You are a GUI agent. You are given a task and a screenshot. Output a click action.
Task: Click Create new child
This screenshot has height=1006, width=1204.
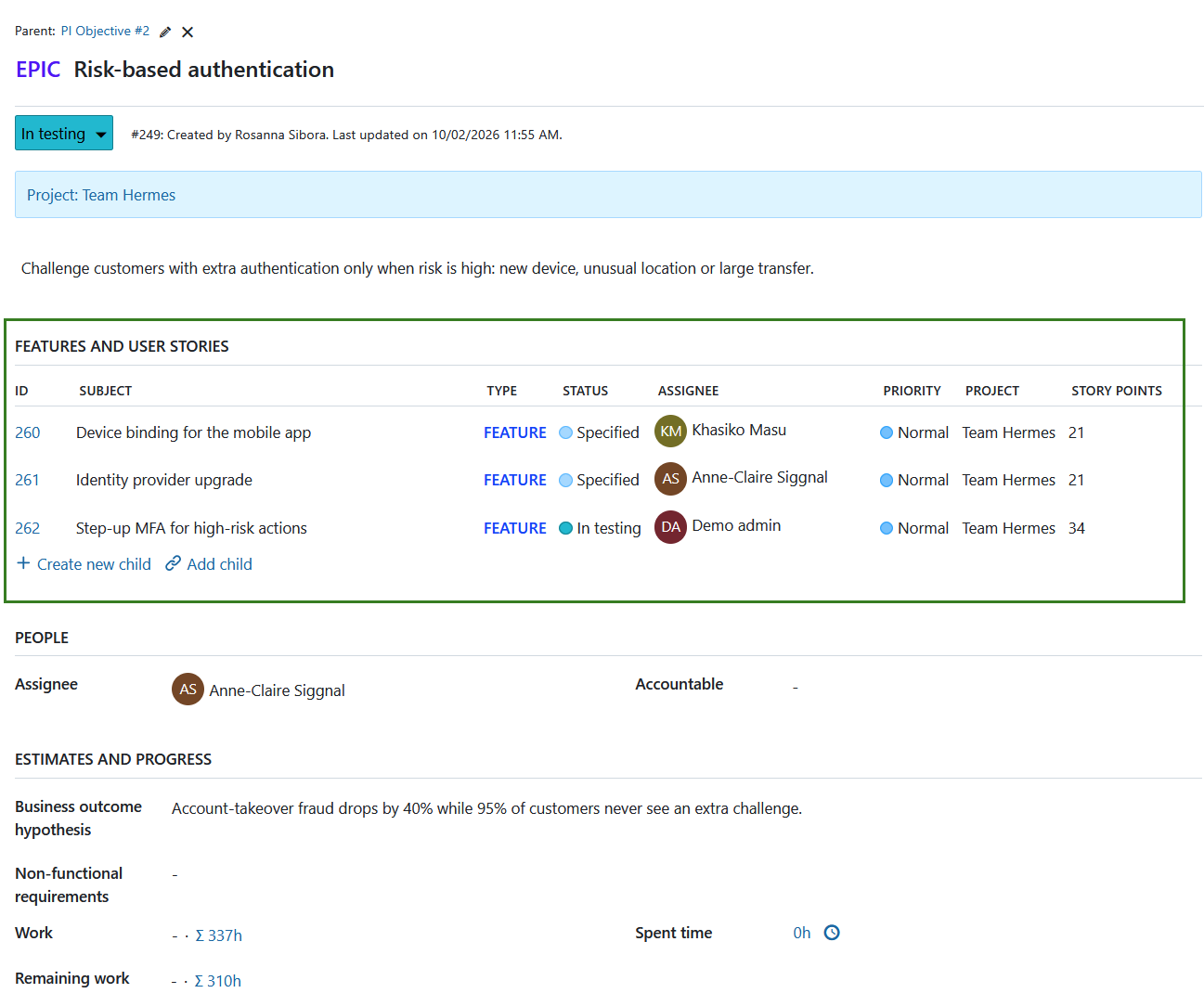84,564
